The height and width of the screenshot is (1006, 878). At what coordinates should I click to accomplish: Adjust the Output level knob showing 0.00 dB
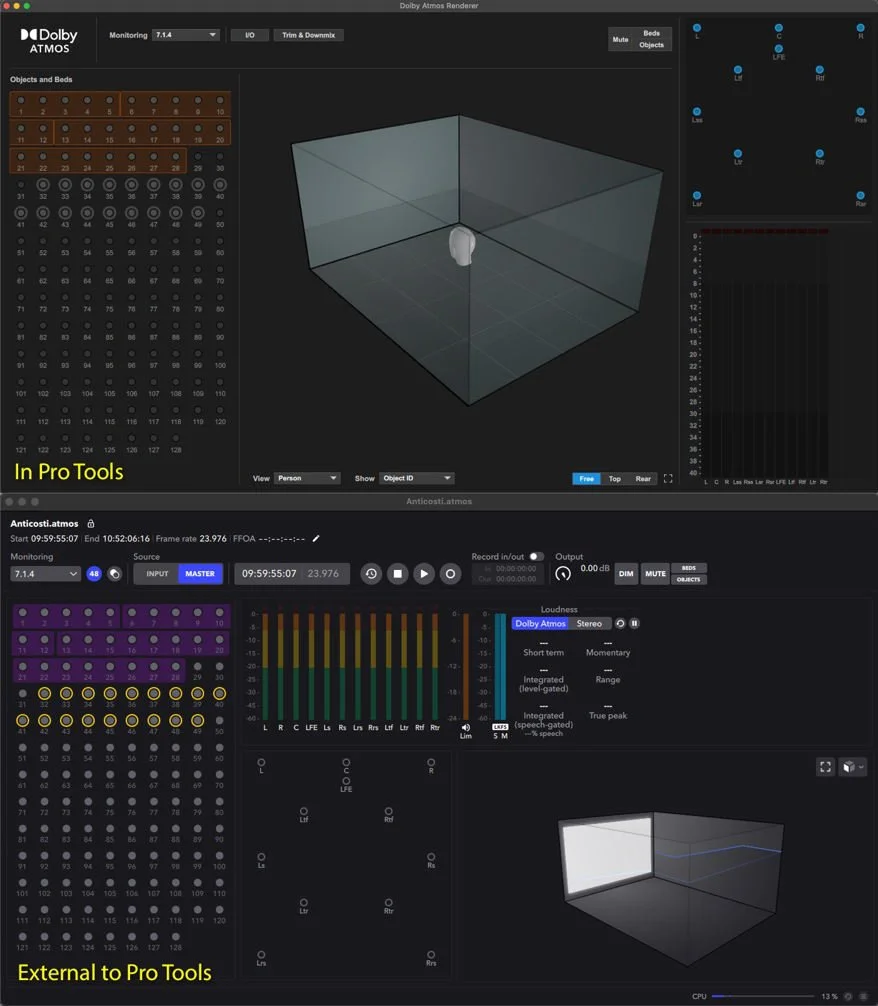coord(563,573)
